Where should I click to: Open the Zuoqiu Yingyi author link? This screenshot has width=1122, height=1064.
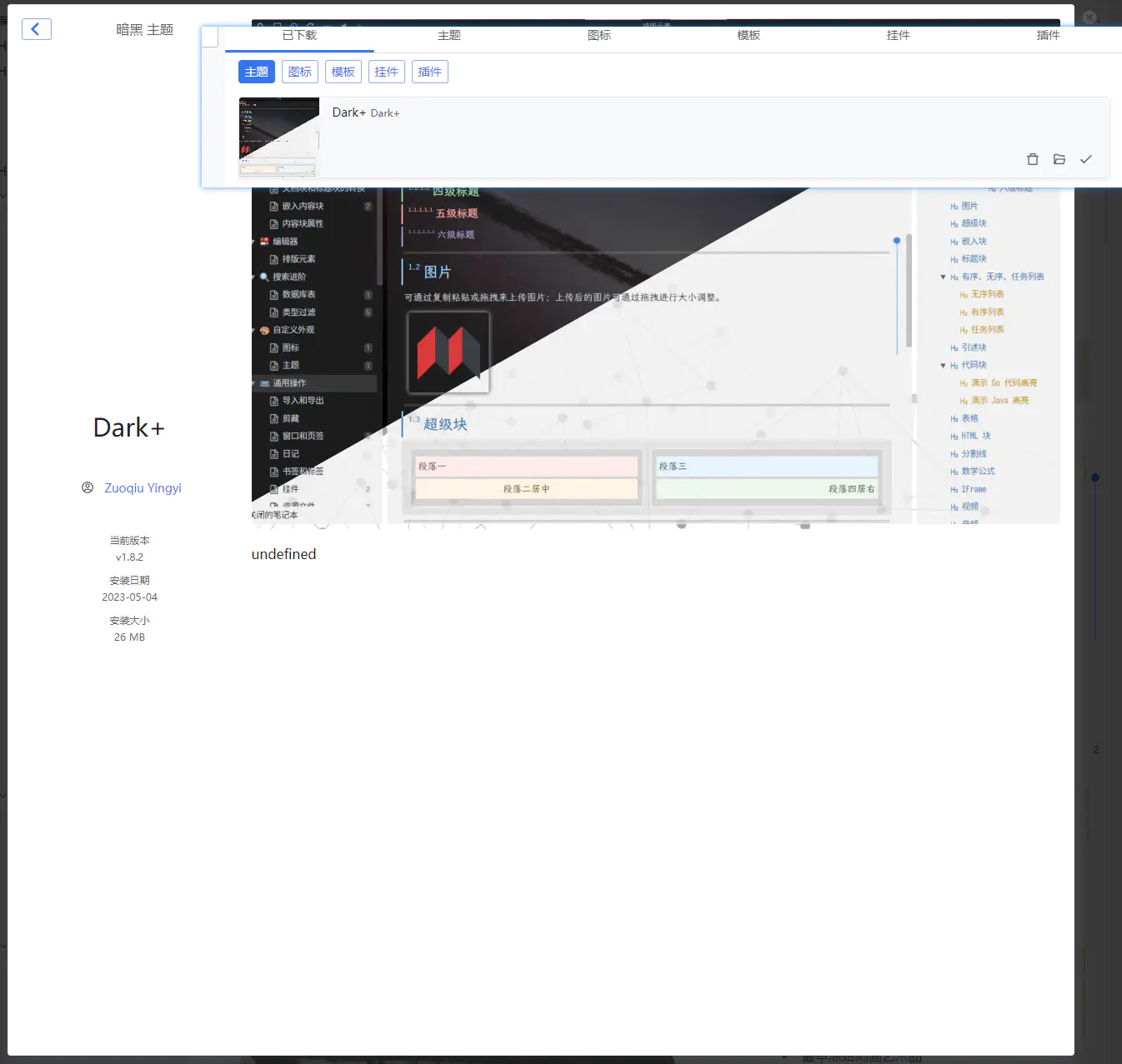143,488
